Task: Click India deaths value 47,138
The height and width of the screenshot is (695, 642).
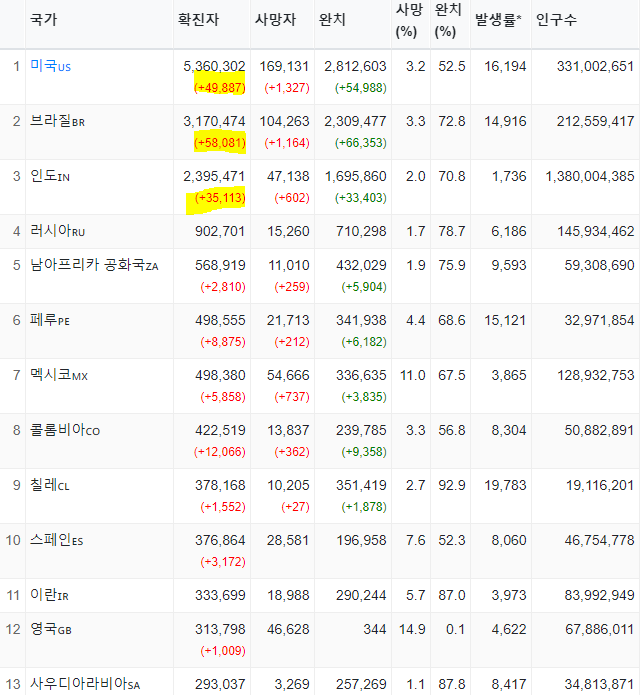Action: coord(288,176)
